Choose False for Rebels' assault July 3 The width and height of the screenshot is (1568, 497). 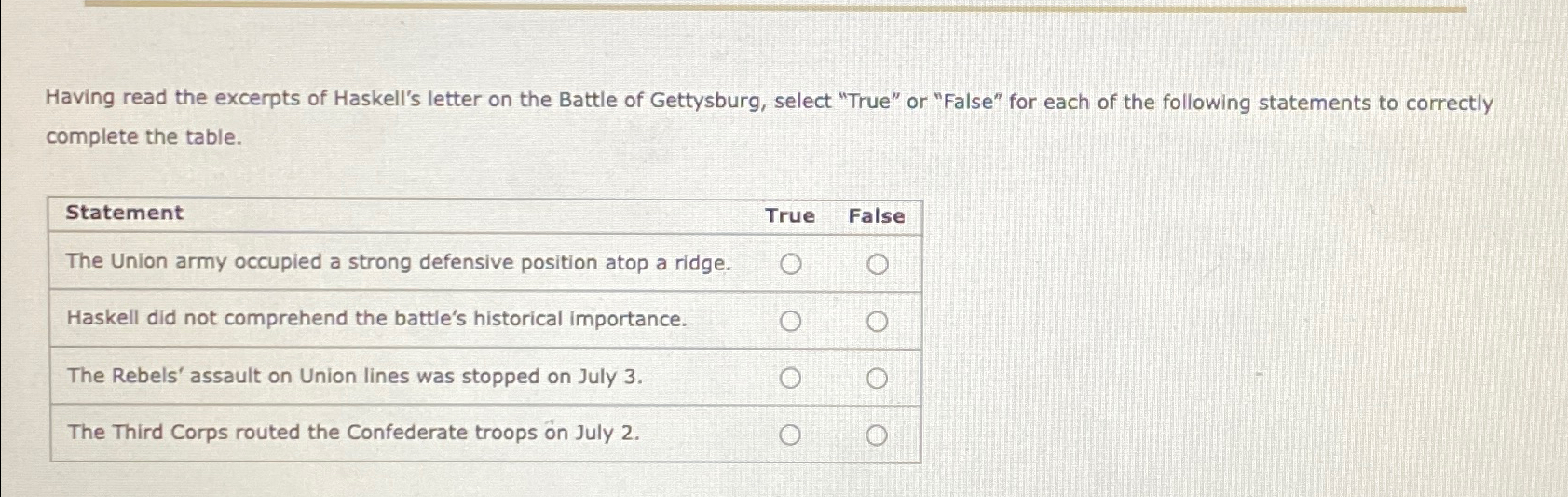coord(877,379)
